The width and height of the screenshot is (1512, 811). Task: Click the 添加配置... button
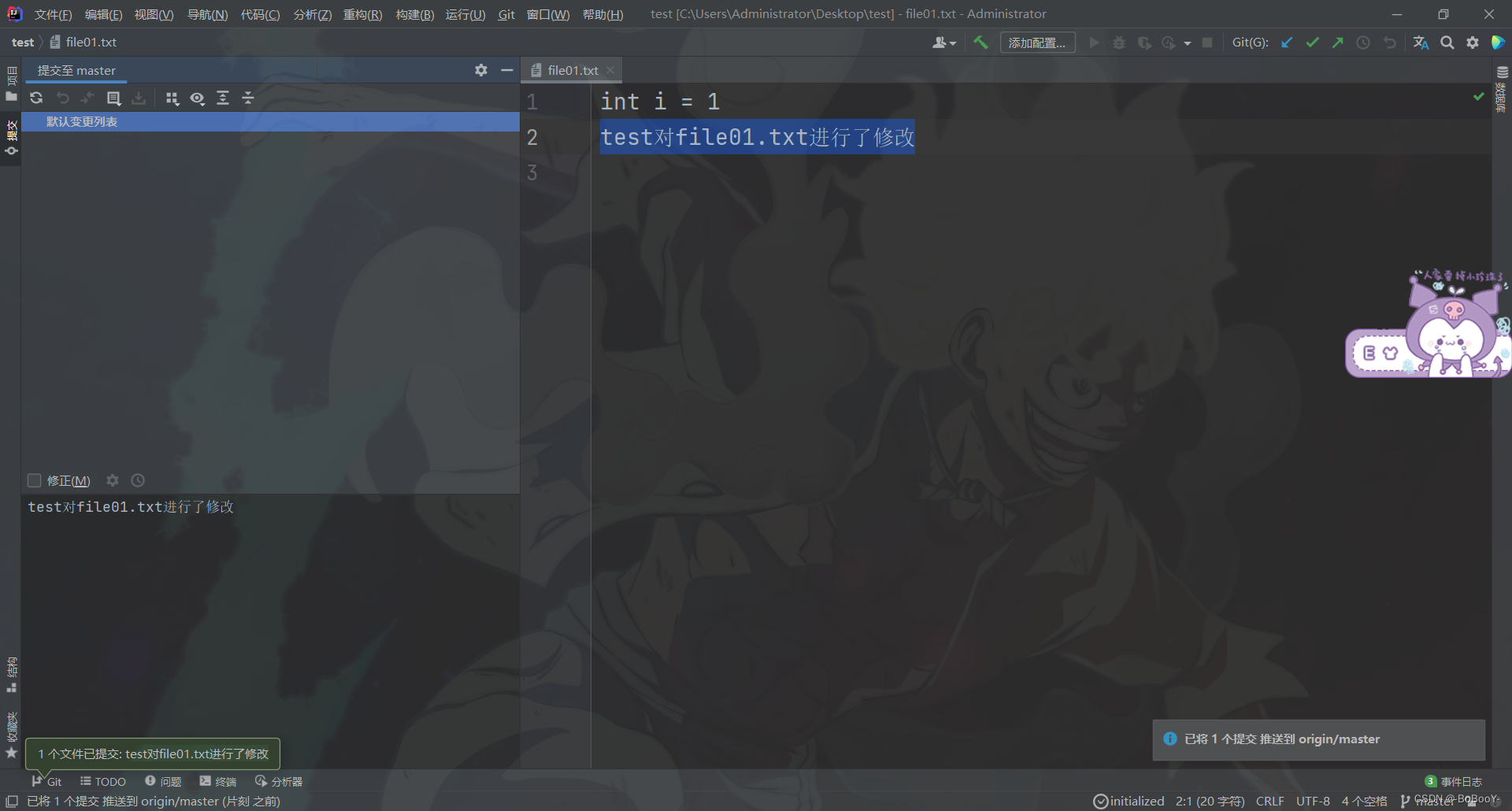coord(1036,43)
